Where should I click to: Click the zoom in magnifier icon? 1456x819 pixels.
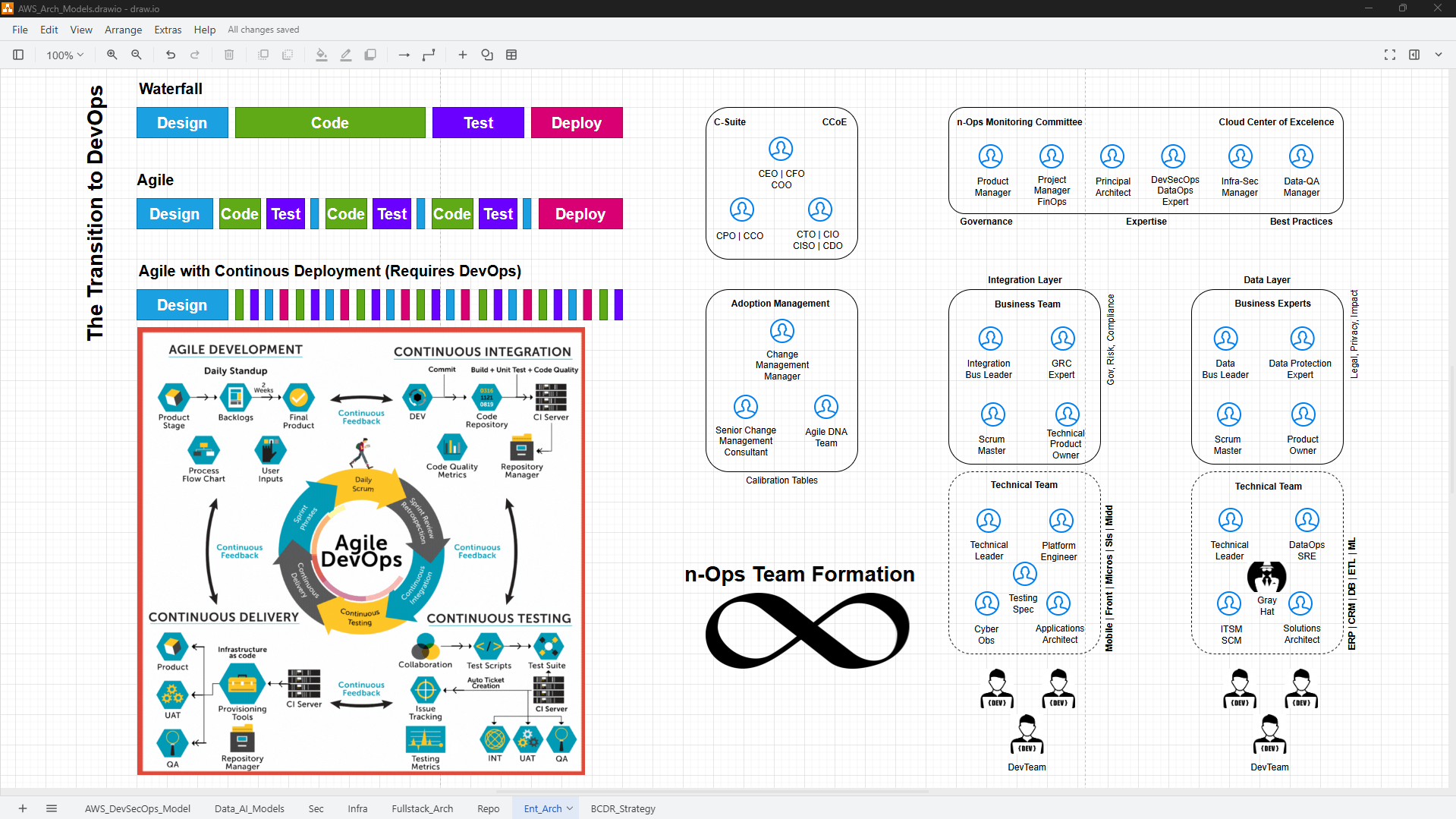(112, 55)
